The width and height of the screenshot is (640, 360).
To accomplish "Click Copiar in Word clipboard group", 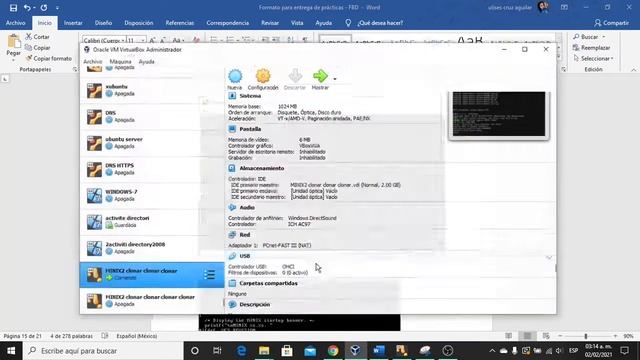I will point(38,48).
